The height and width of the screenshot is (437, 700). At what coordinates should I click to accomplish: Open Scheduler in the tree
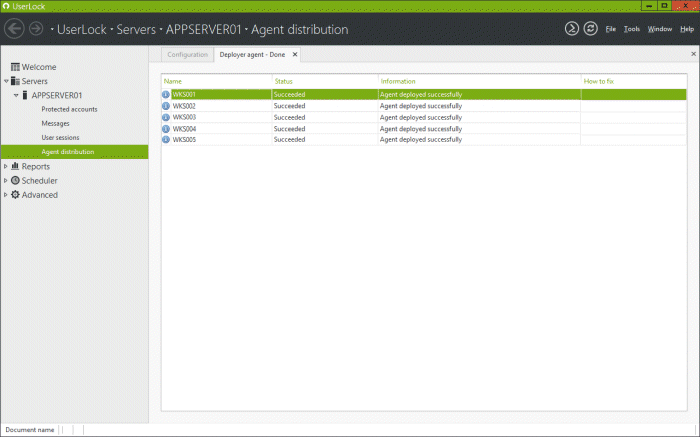(x=39, y=181)
